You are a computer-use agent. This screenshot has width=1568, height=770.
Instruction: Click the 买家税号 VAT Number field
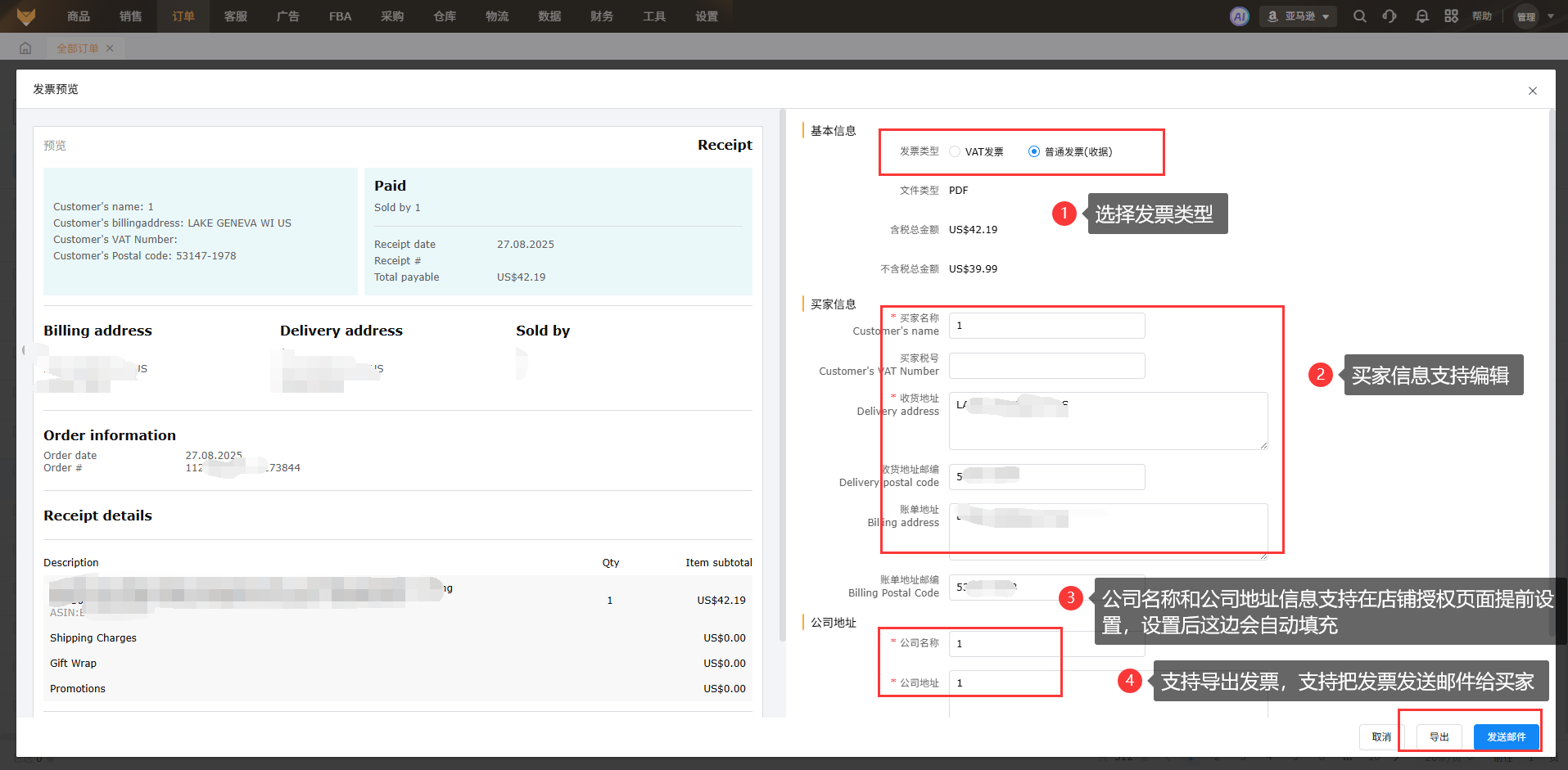coord(1046,366)
